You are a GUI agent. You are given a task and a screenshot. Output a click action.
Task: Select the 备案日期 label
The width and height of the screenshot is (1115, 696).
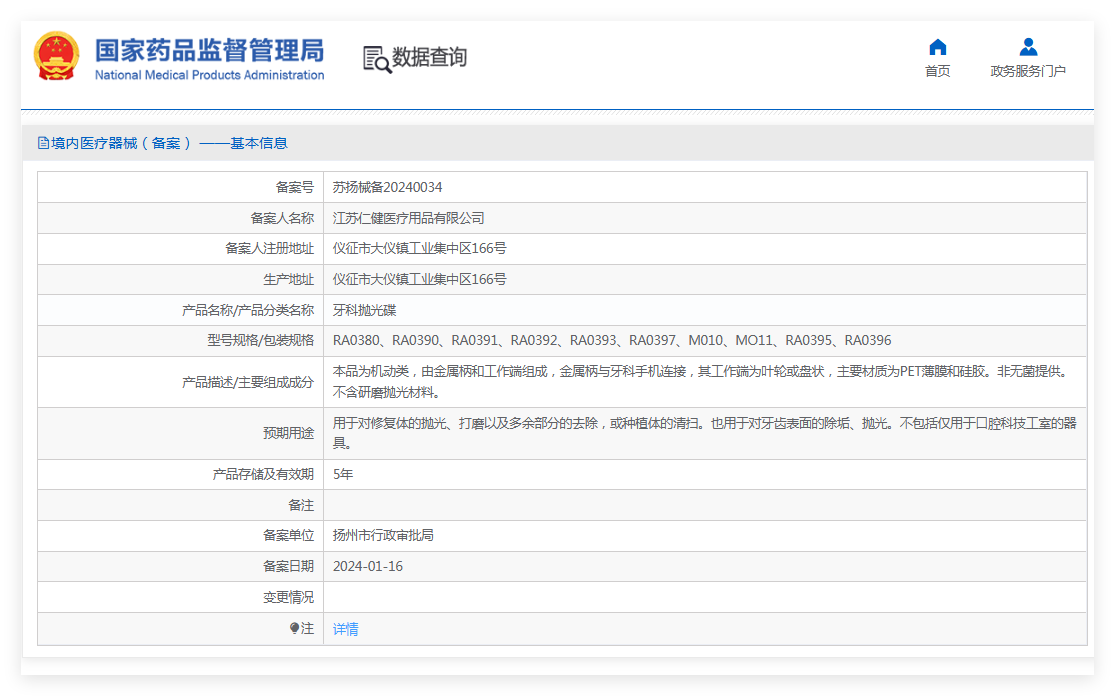(289, 566)
